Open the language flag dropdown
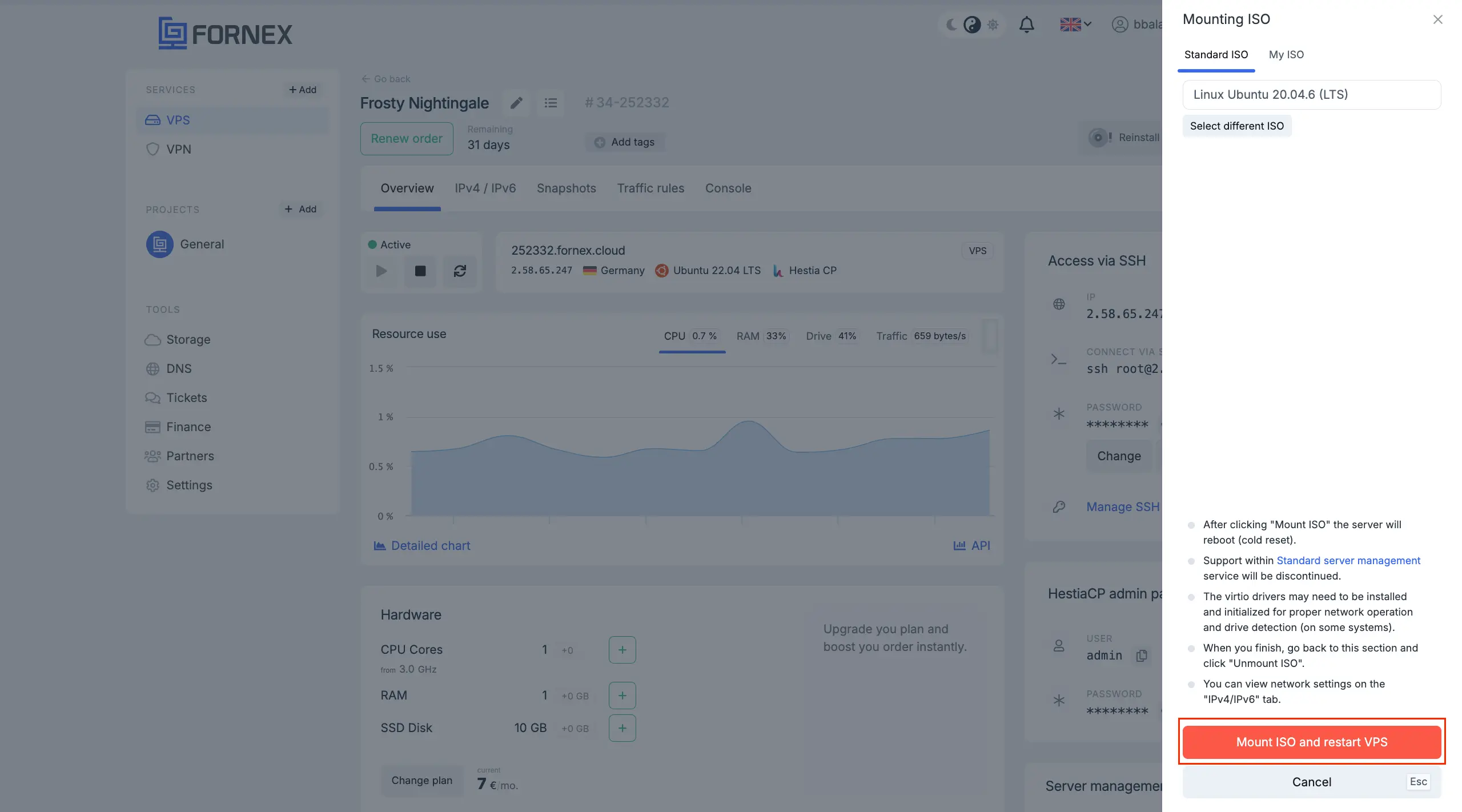 [1075, 25]
